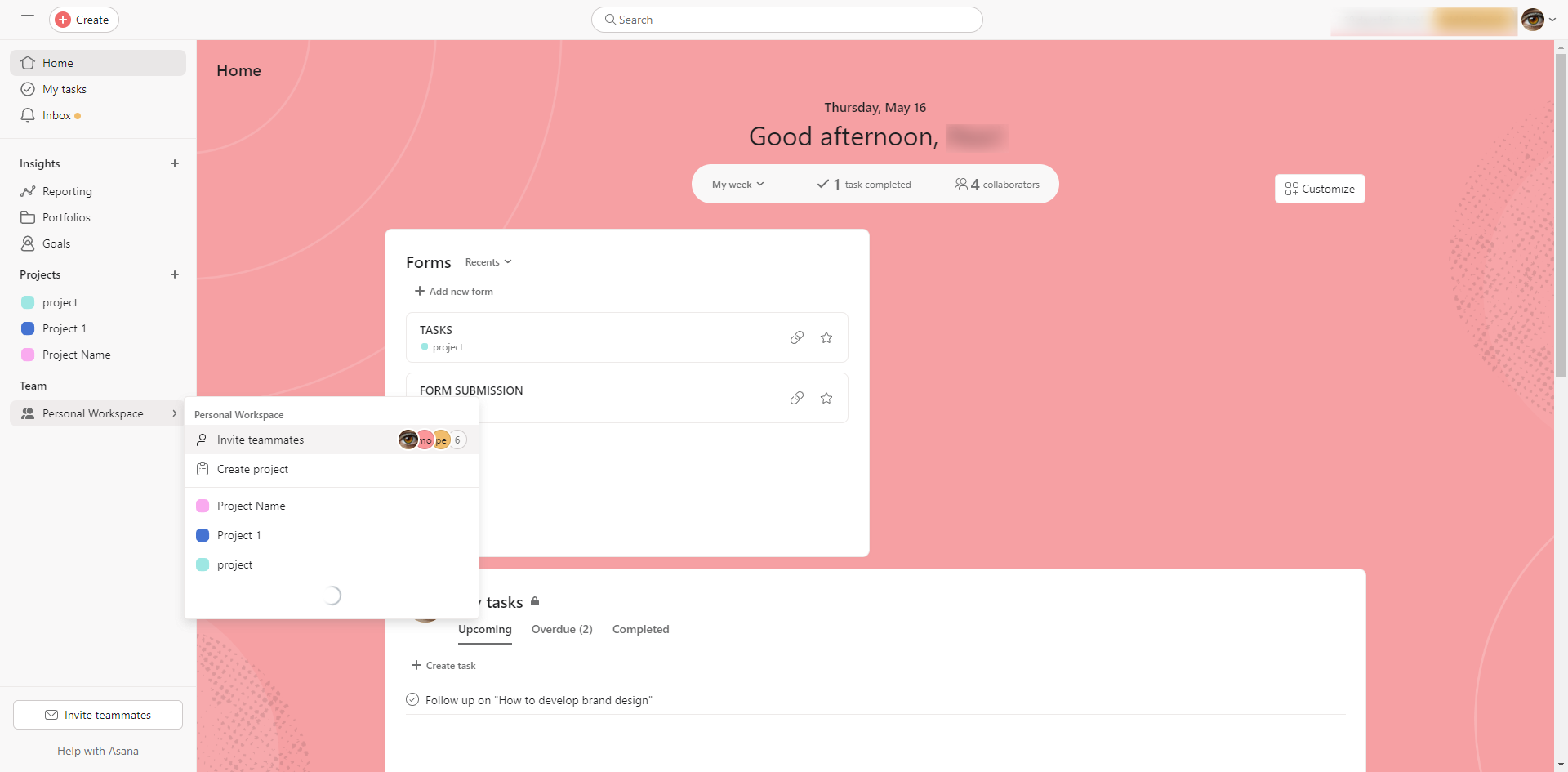
Task: Click the envelope icon on Invite teammates button
Action: (51, 715)
